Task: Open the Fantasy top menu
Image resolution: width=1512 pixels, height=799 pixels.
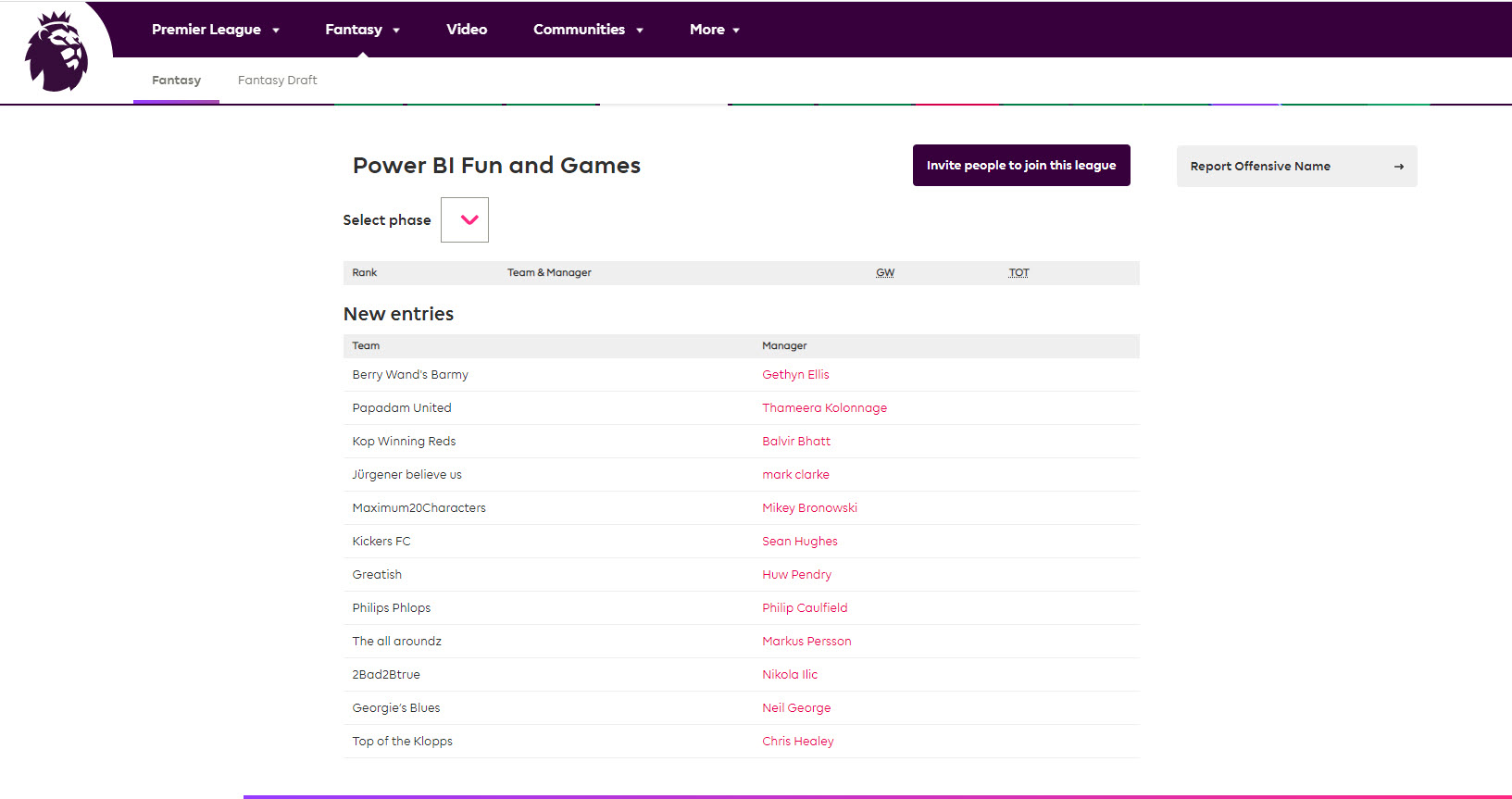Action: click(x=363, y=30)
